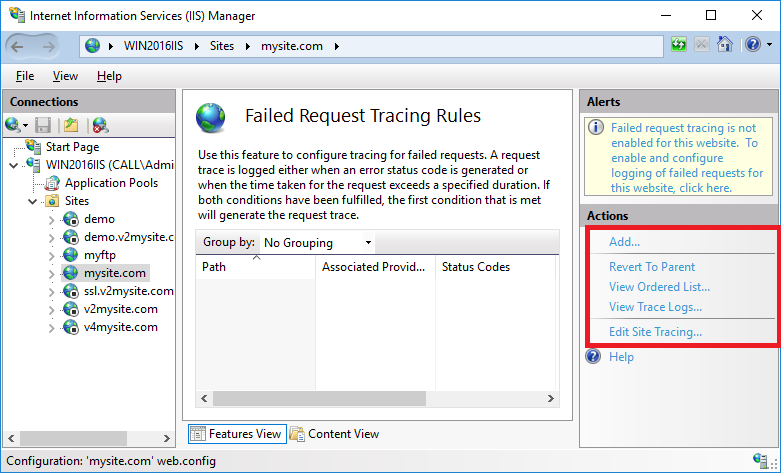
Task: Collapse the Sites node
Action: (x=33, y=201)
